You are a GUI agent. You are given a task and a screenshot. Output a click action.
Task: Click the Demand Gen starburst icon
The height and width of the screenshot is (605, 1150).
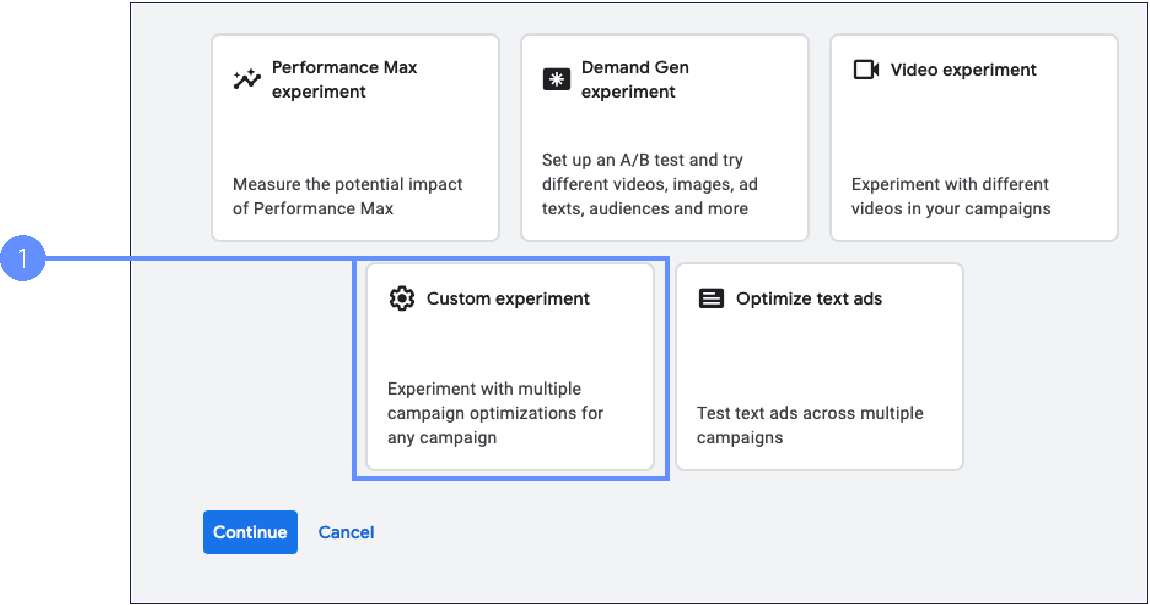pos(556,80)
